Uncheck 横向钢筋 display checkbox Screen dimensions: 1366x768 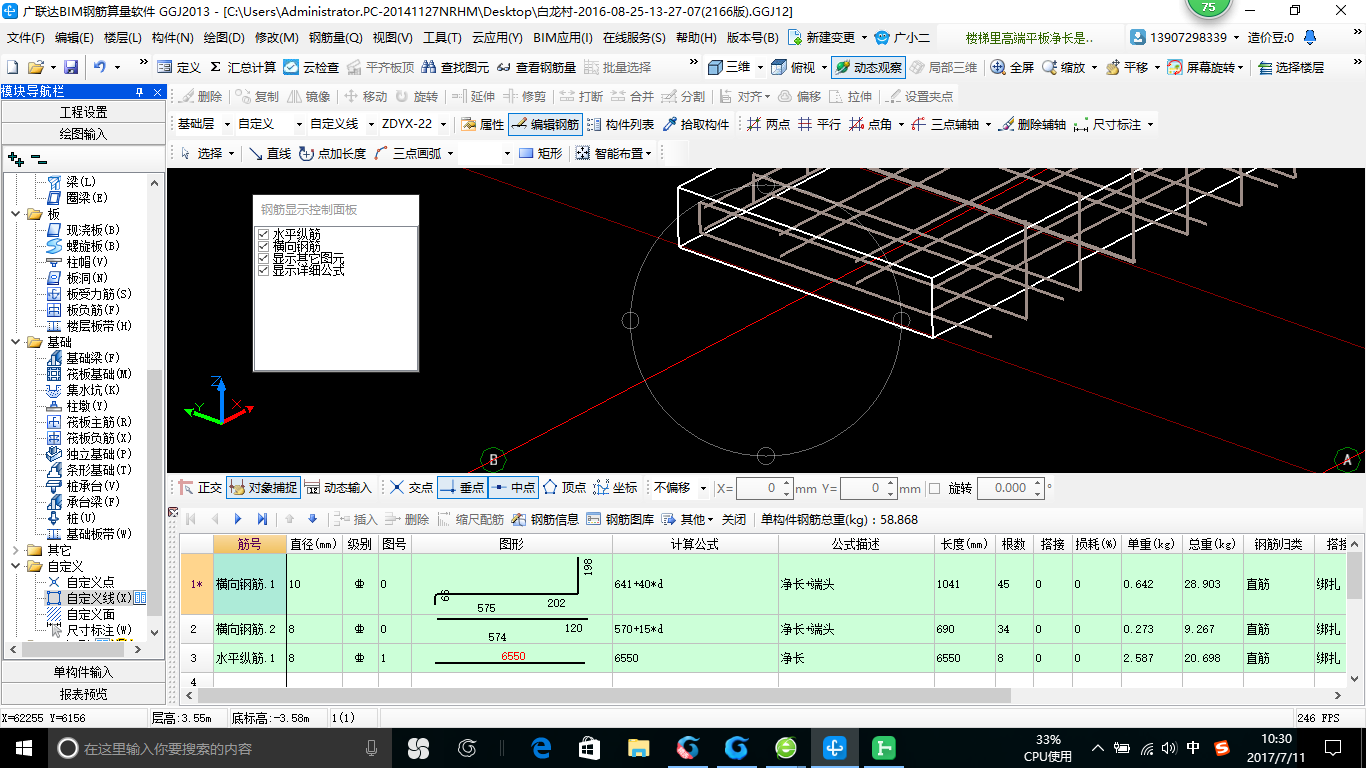click(264, 246)
